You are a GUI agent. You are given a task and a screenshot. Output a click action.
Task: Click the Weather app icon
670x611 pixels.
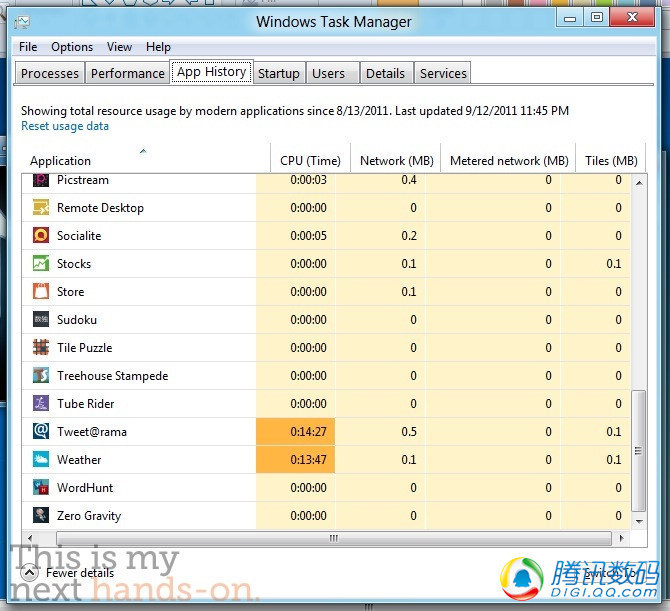click(x=41, y=459)
